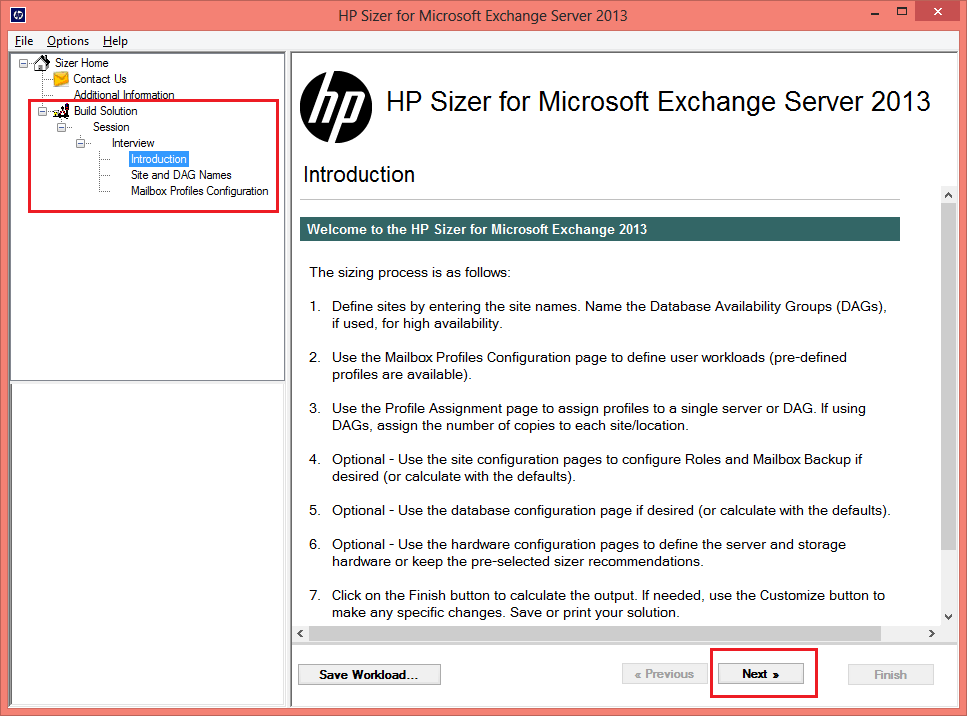
Task: Collapse the Session tree node
Action: (x=61, y=128)
